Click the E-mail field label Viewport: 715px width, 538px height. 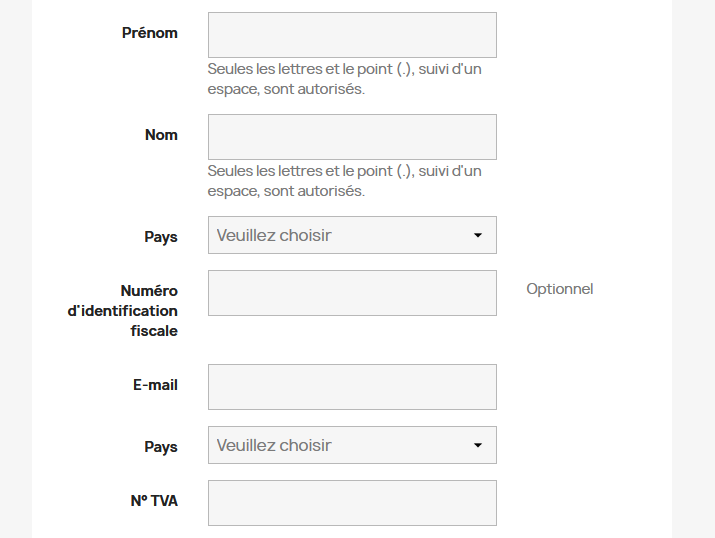click(155, 385)
